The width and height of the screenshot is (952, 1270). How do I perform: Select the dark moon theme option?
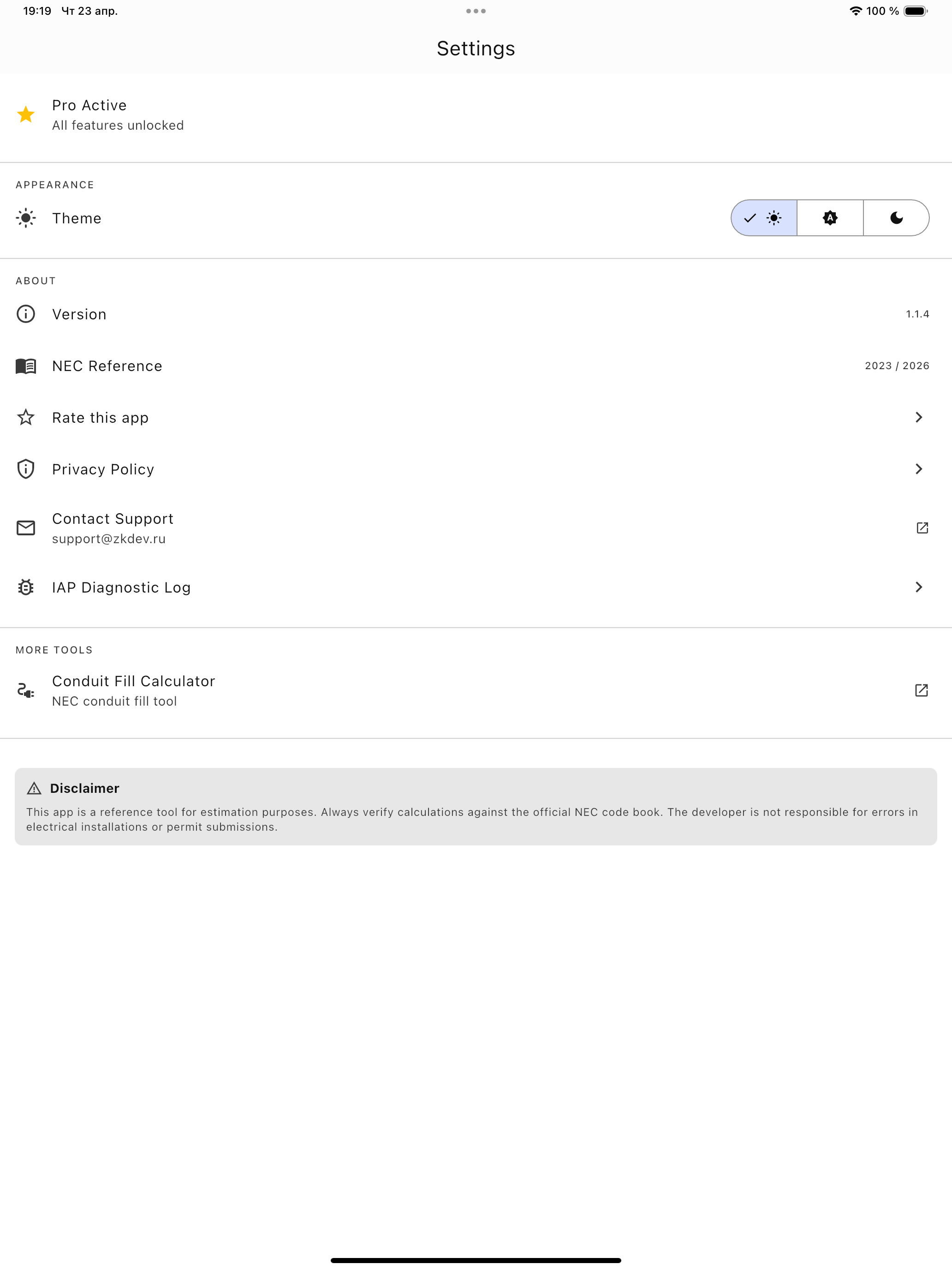point(896,218)
